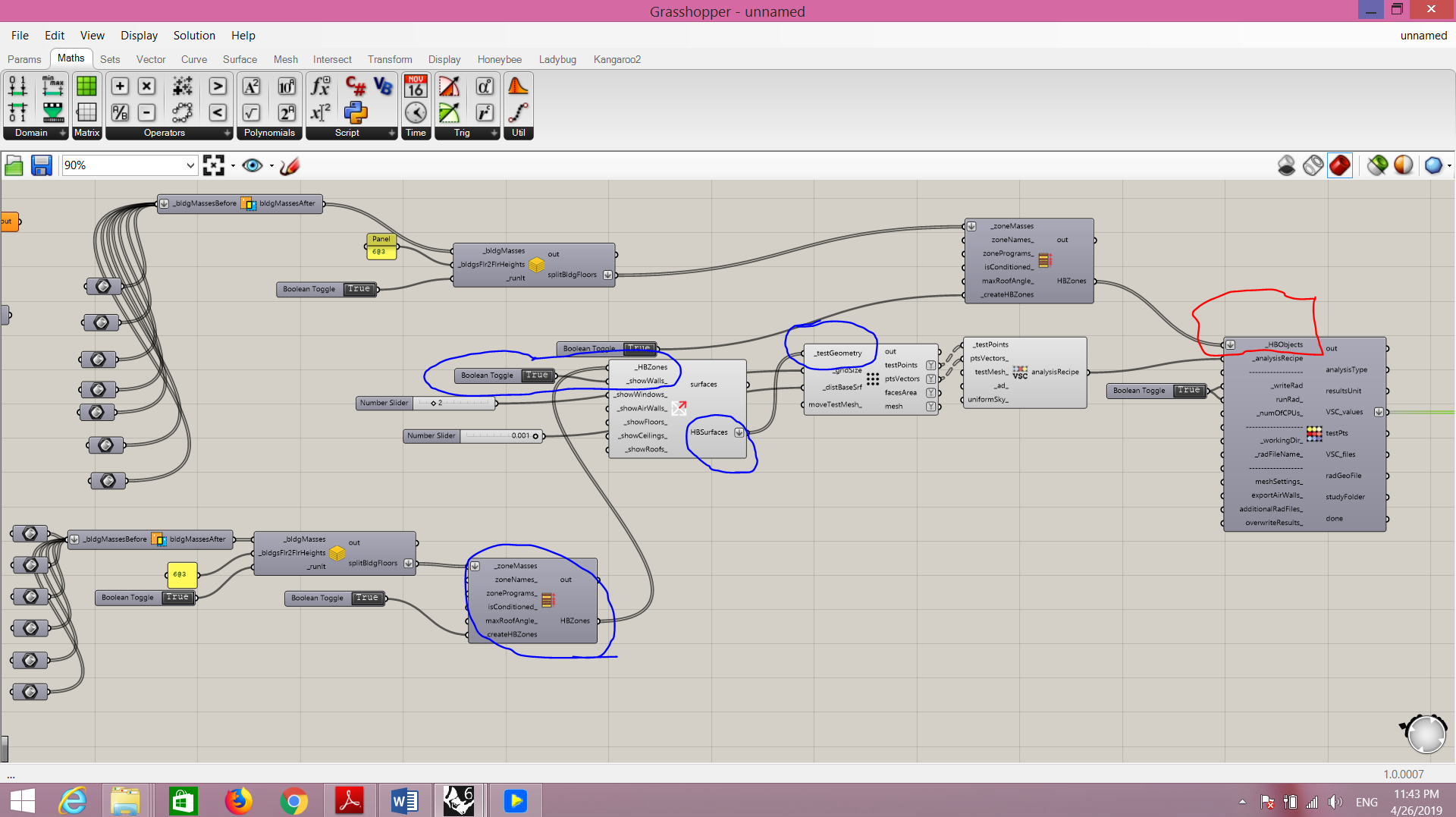Open the Solution menu

point(194,36)
